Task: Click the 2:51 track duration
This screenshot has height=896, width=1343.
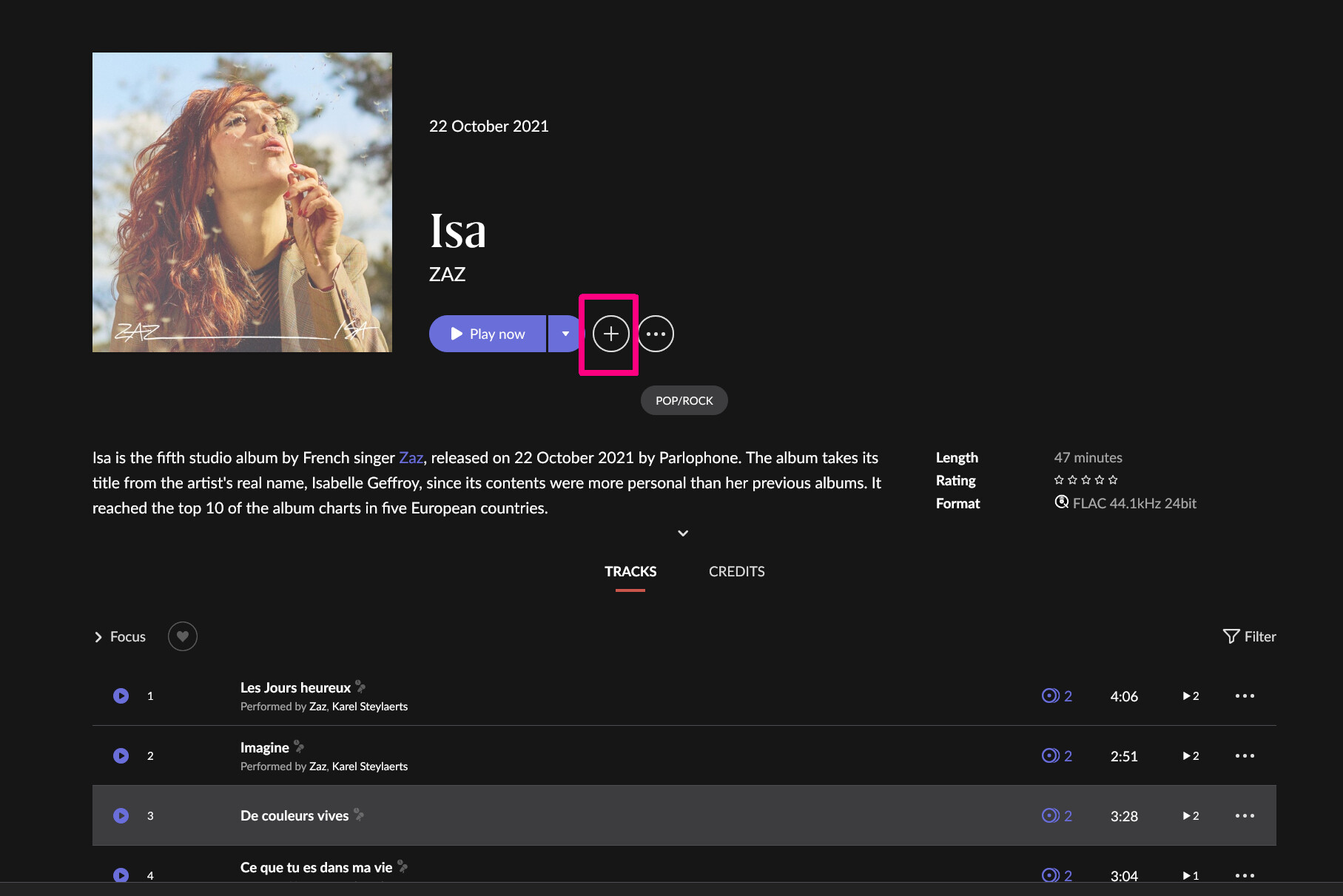Action: 1124,756
